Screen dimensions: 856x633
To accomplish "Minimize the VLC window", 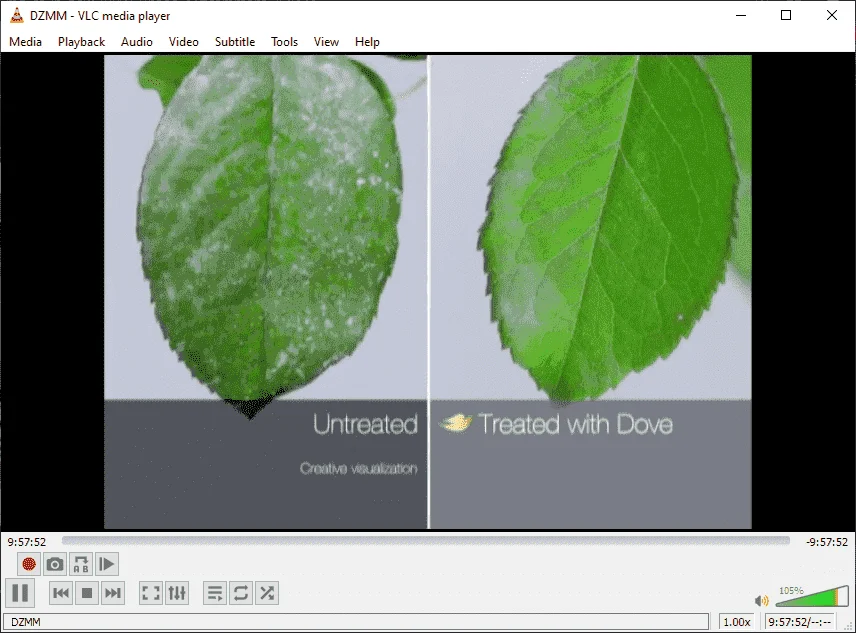I will [741, 15].
